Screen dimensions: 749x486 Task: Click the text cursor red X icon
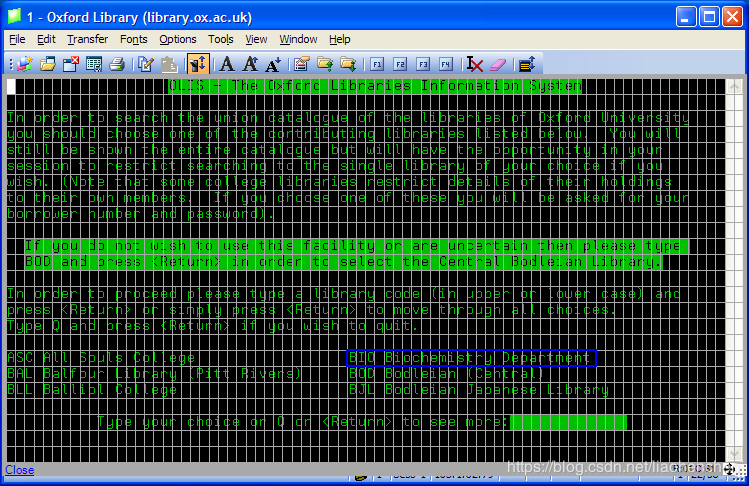(474, 64)
